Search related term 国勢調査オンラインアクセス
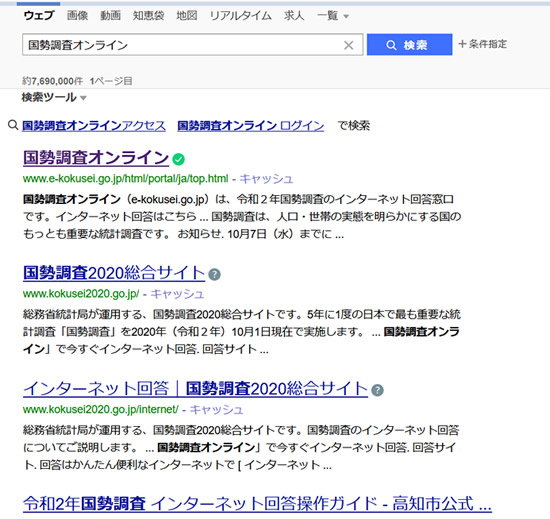Image resolution: width=550 pixels, height=519 pixels. pyautogui.click(x=94, y=126)
